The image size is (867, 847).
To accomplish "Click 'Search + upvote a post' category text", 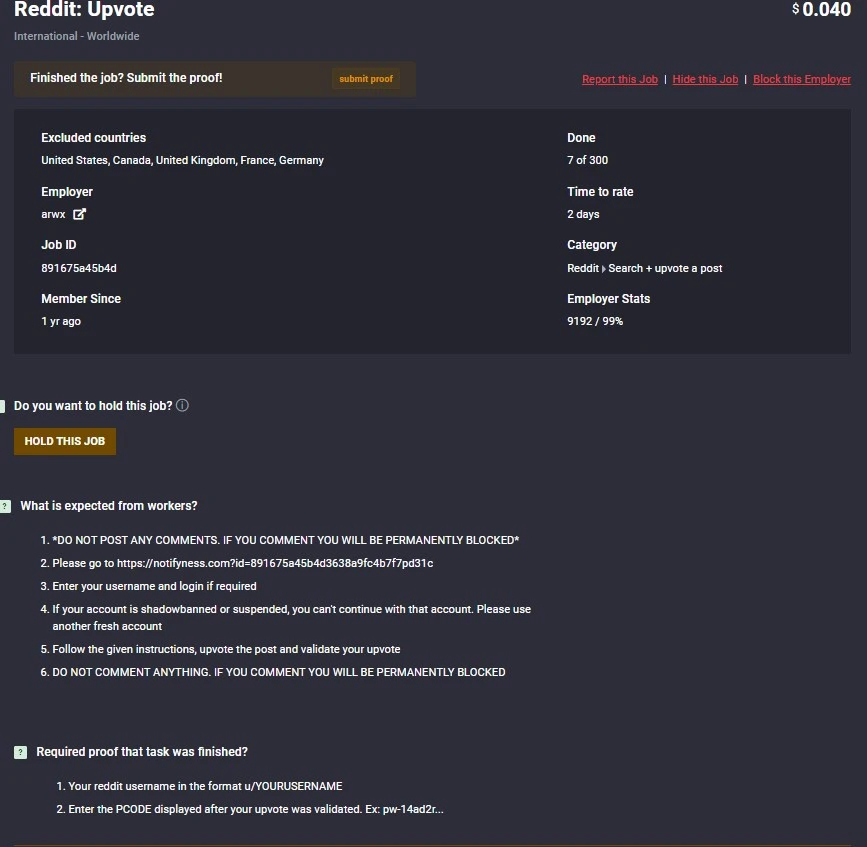I will click(665, 268).
